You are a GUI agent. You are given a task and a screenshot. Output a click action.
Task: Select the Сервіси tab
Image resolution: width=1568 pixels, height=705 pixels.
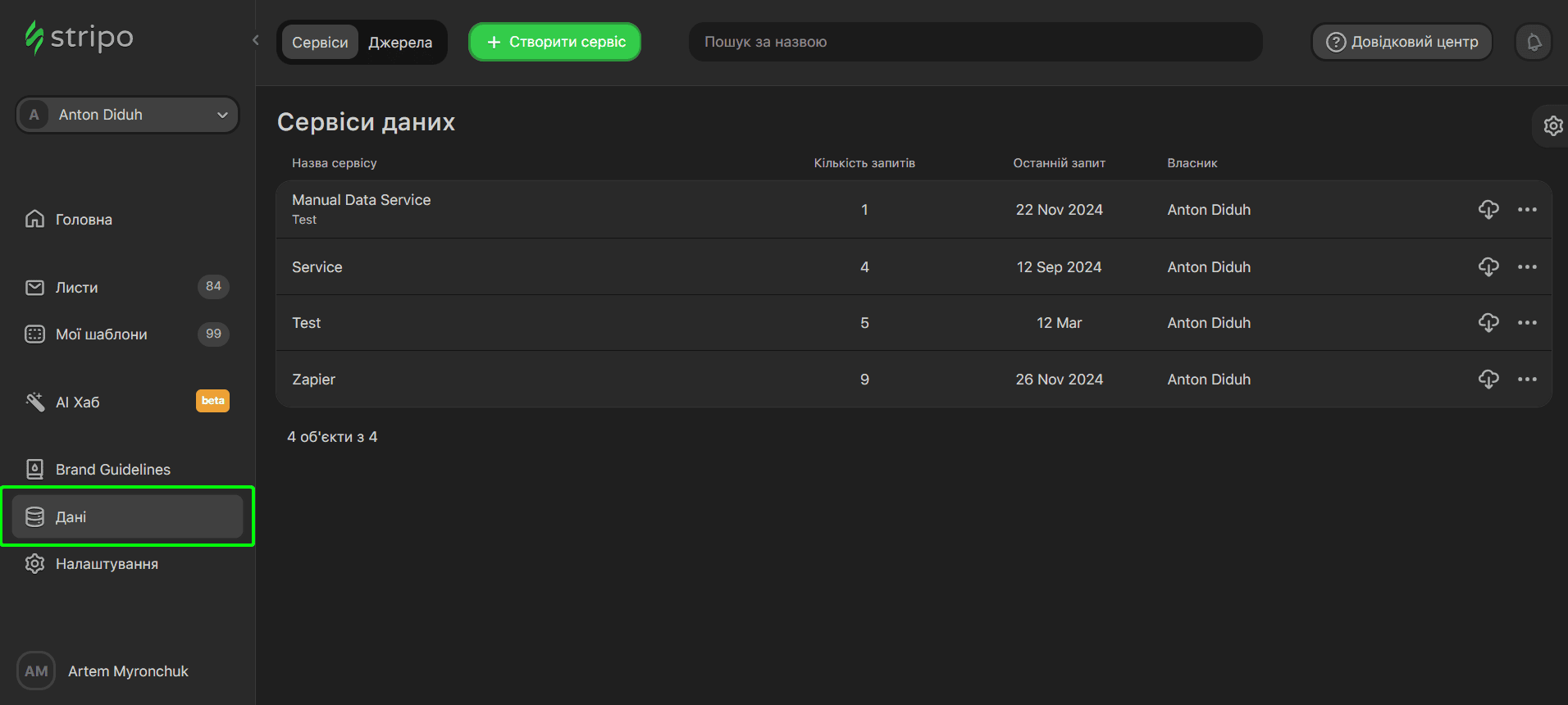click(x=320, y=43)
